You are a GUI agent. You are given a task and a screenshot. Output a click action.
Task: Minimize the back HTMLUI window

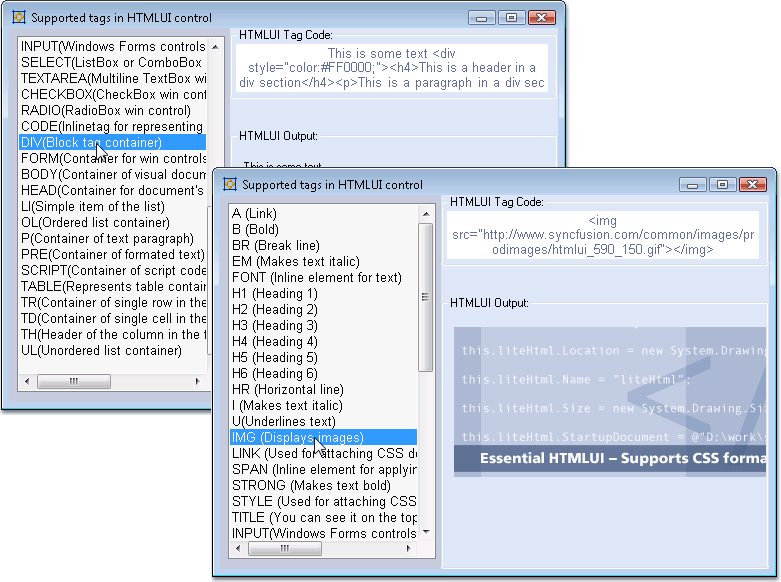pos(481,18)
